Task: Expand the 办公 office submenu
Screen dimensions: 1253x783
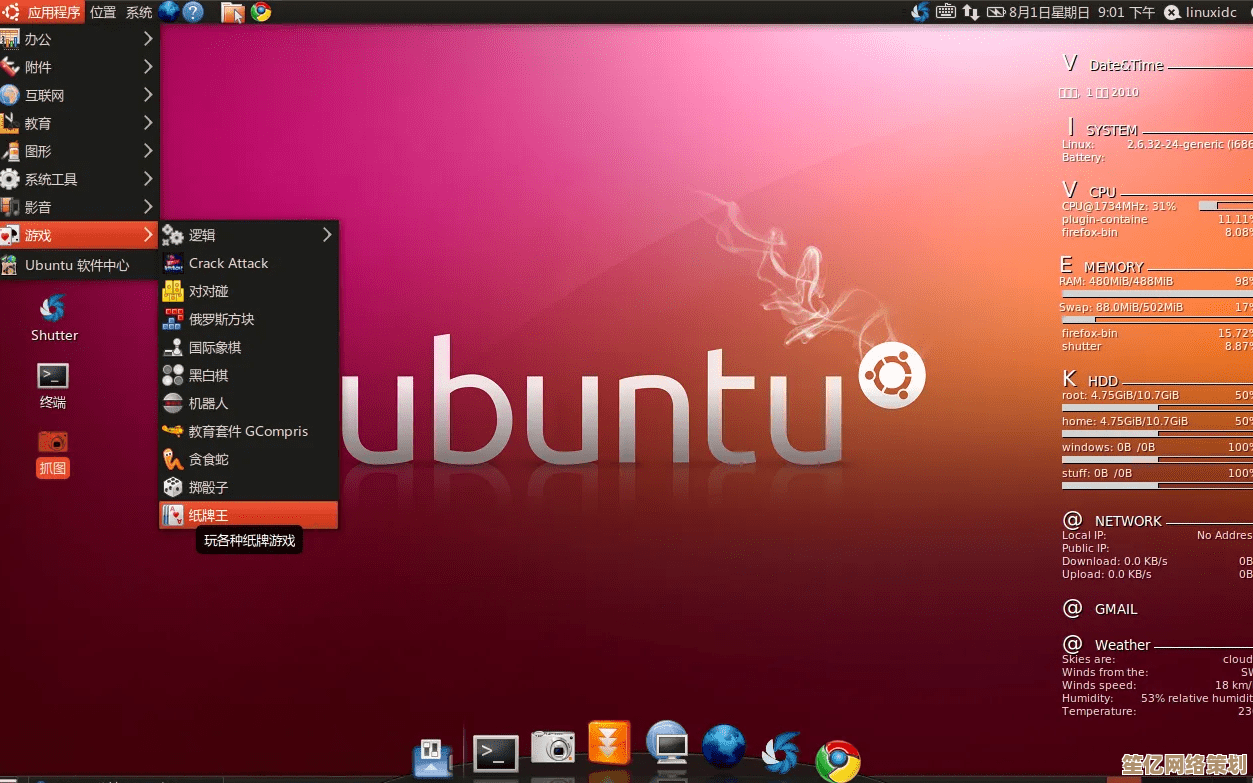Action: tap(78, 39)
